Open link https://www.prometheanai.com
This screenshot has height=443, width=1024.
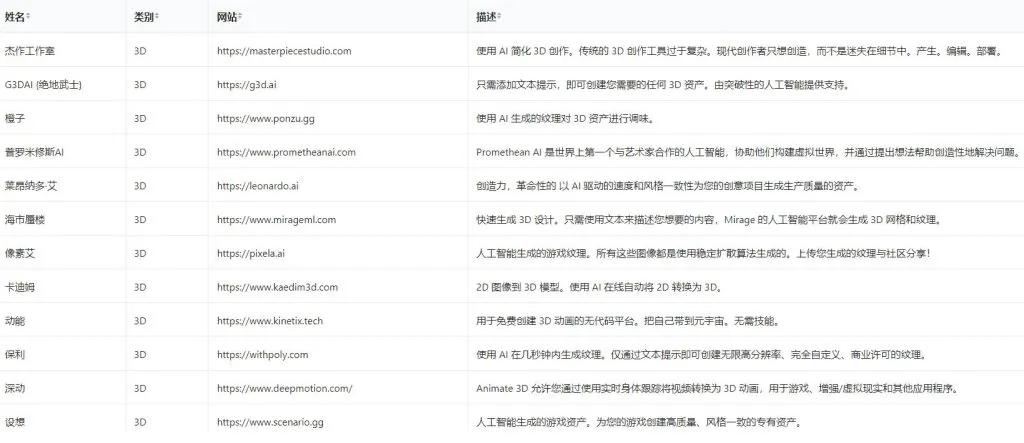pos(287,152)
